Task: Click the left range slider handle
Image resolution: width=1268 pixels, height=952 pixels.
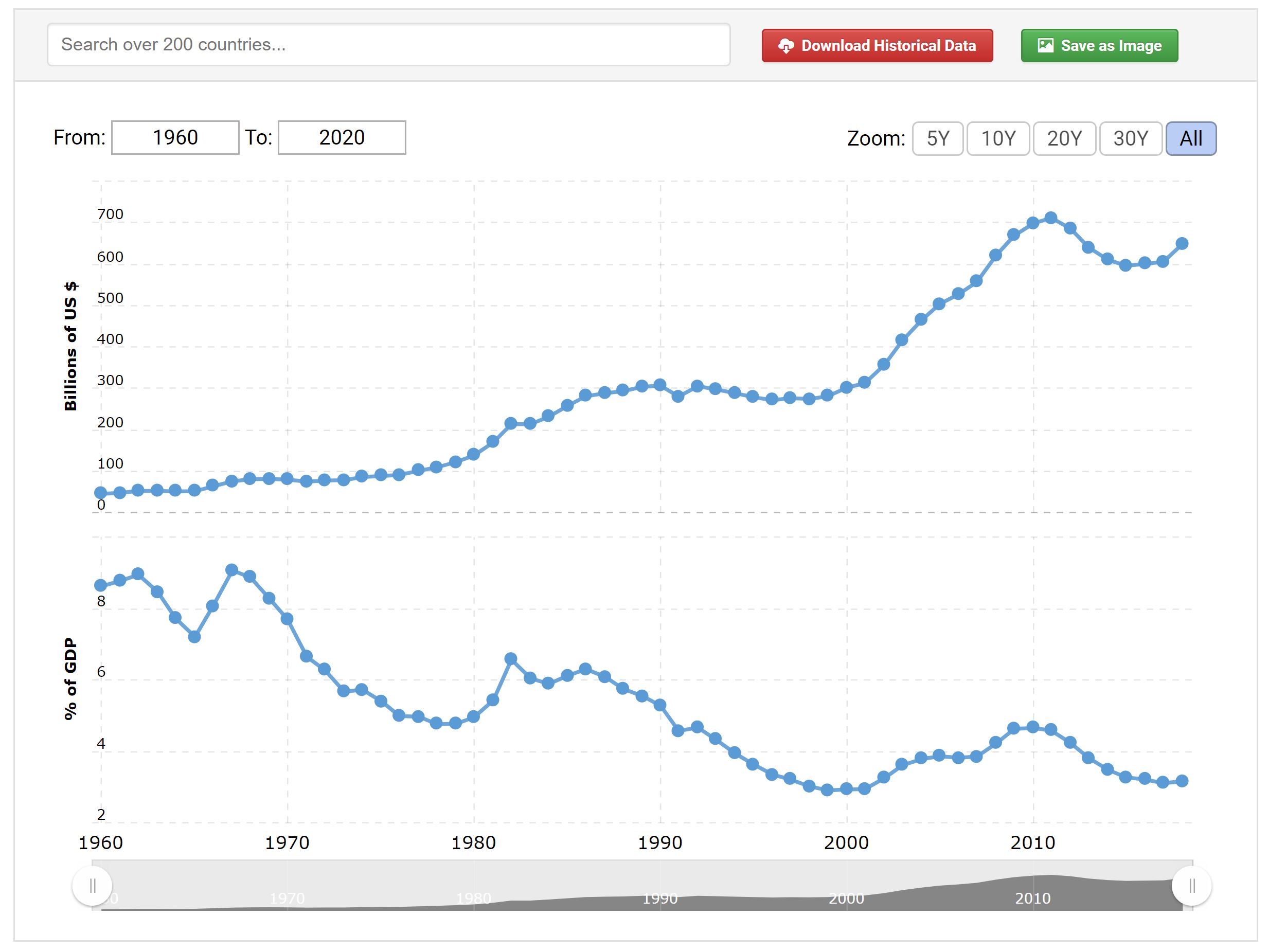Action: pos(92,886)
